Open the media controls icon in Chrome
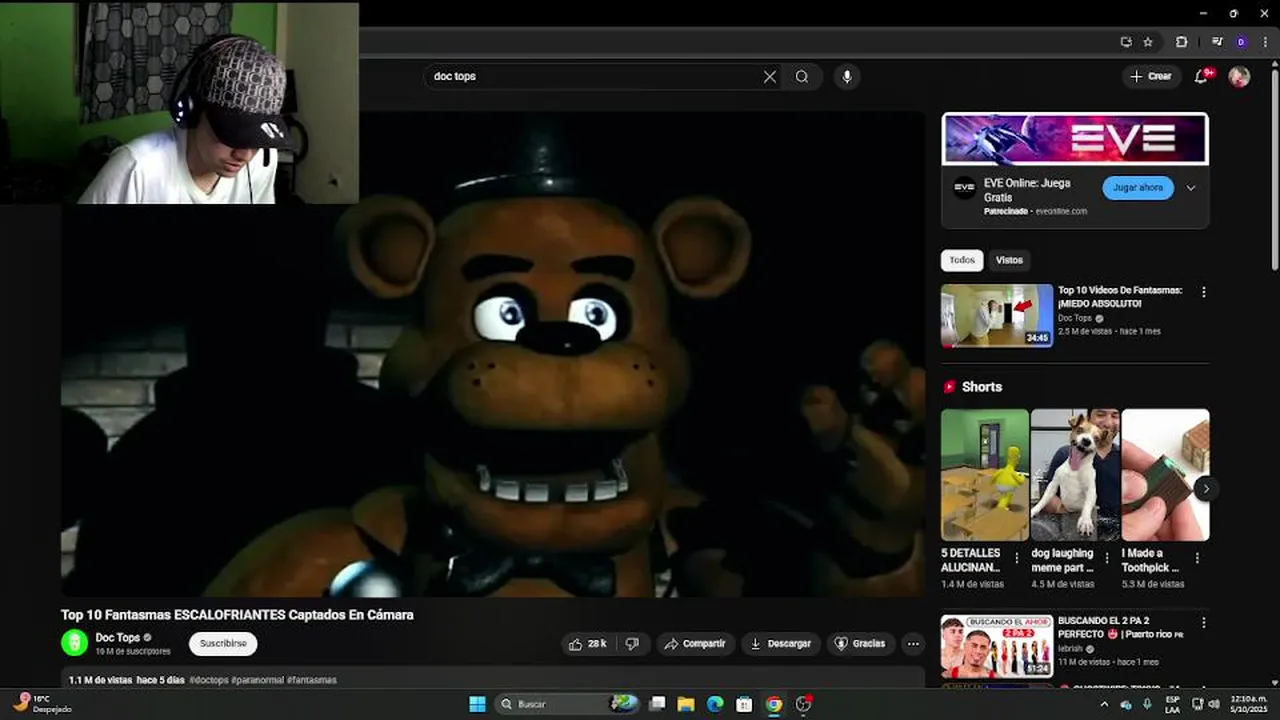 [x=1217, y=42]
